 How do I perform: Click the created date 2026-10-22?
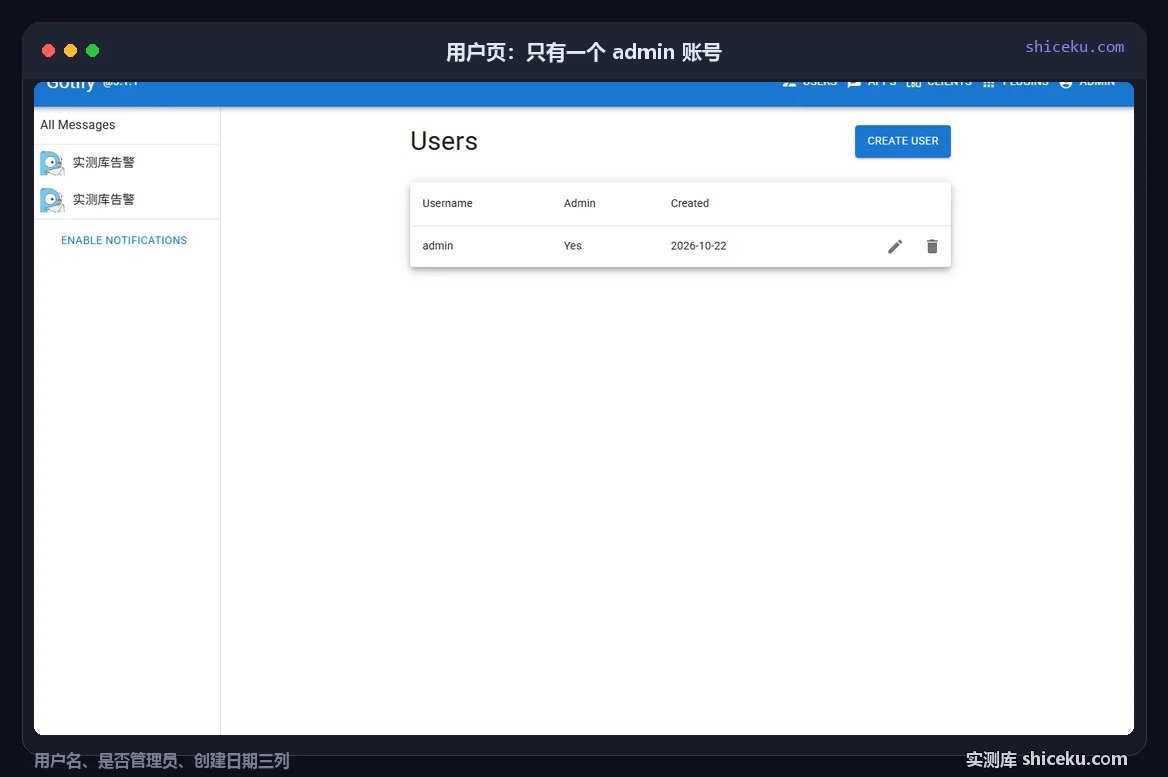pyautogui.click(x=698, y=246)
